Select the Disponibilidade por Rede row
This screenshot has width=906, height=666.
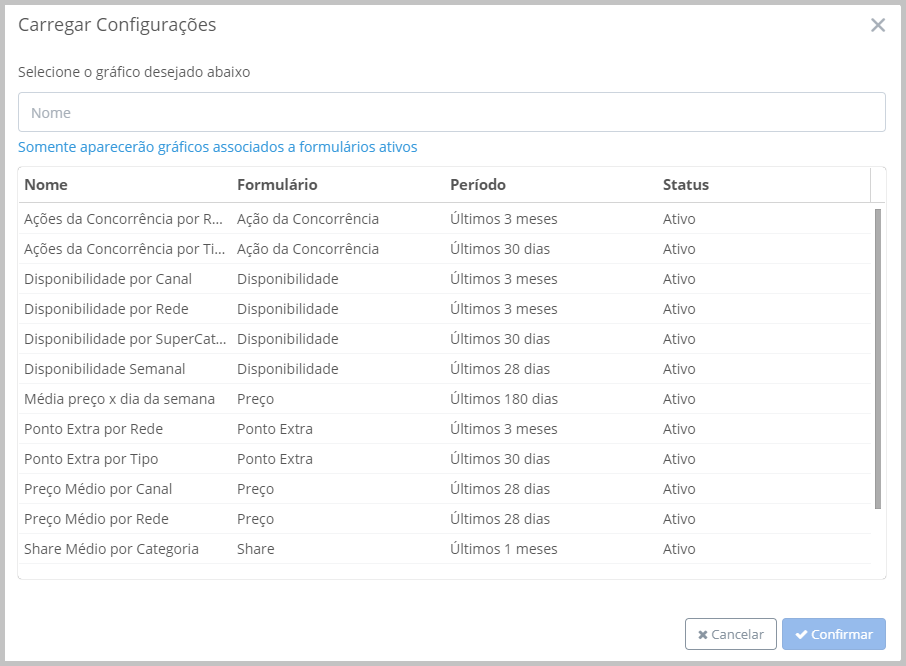click(106, 309)
